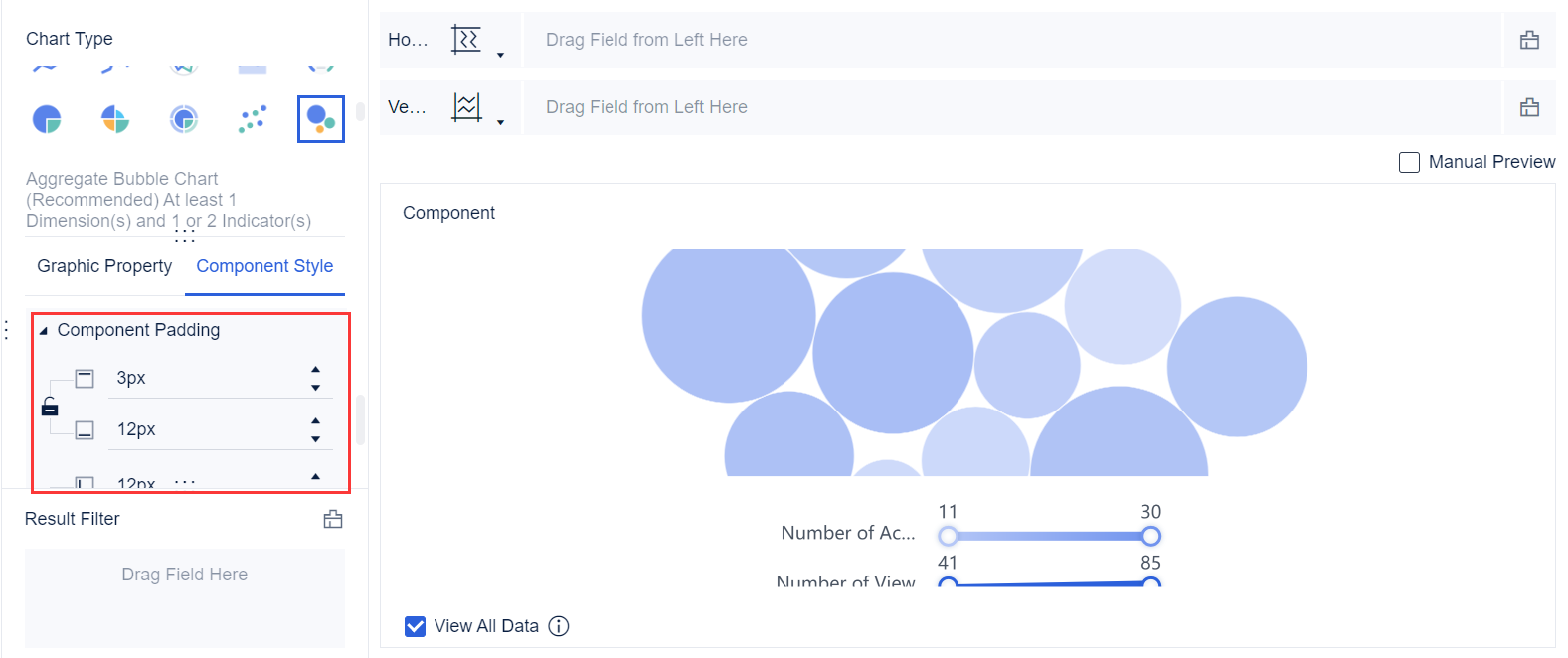Select the rose pie chart type

(115, 118)
